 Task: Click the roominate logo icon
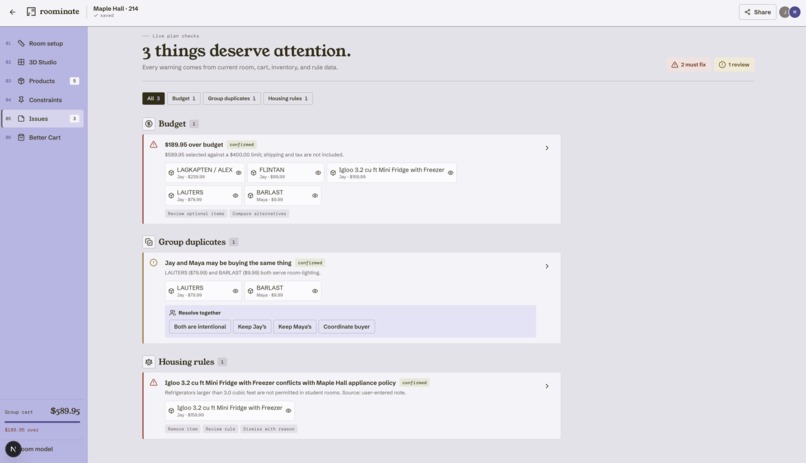pyautogui.click(x=31, y=11)
